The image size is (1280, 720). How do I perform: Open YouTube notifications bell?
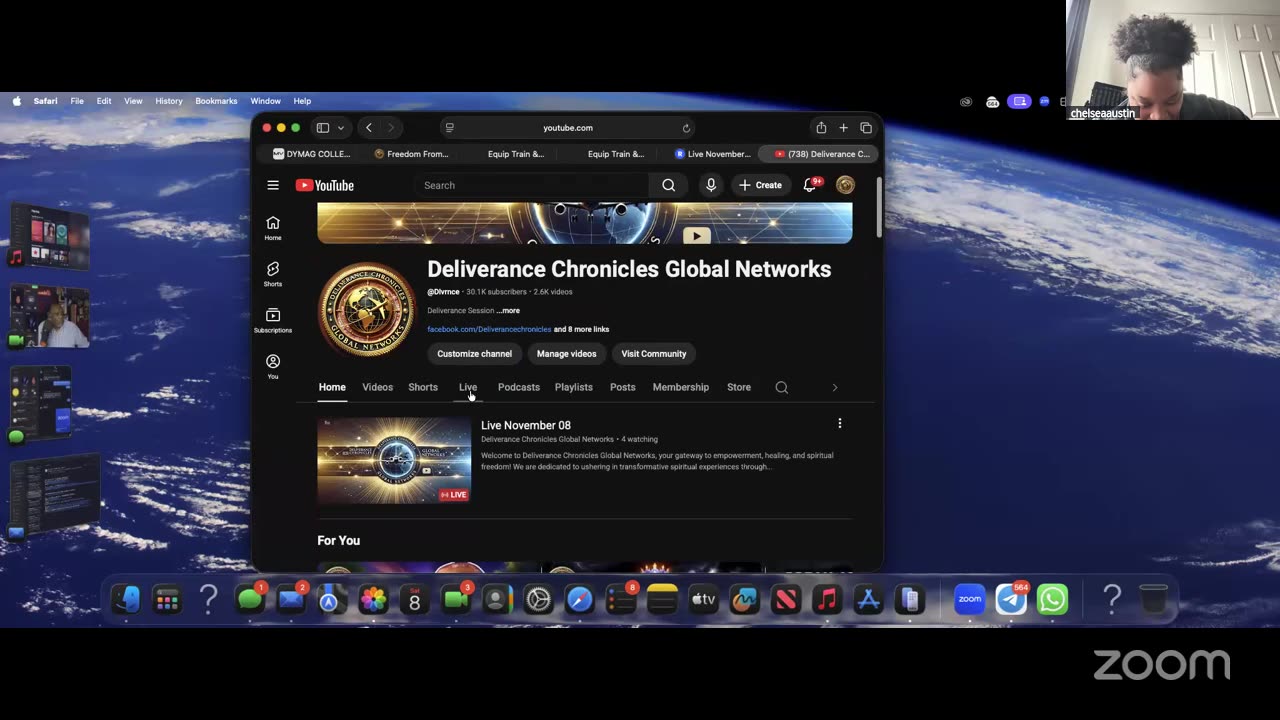(810, 185)
